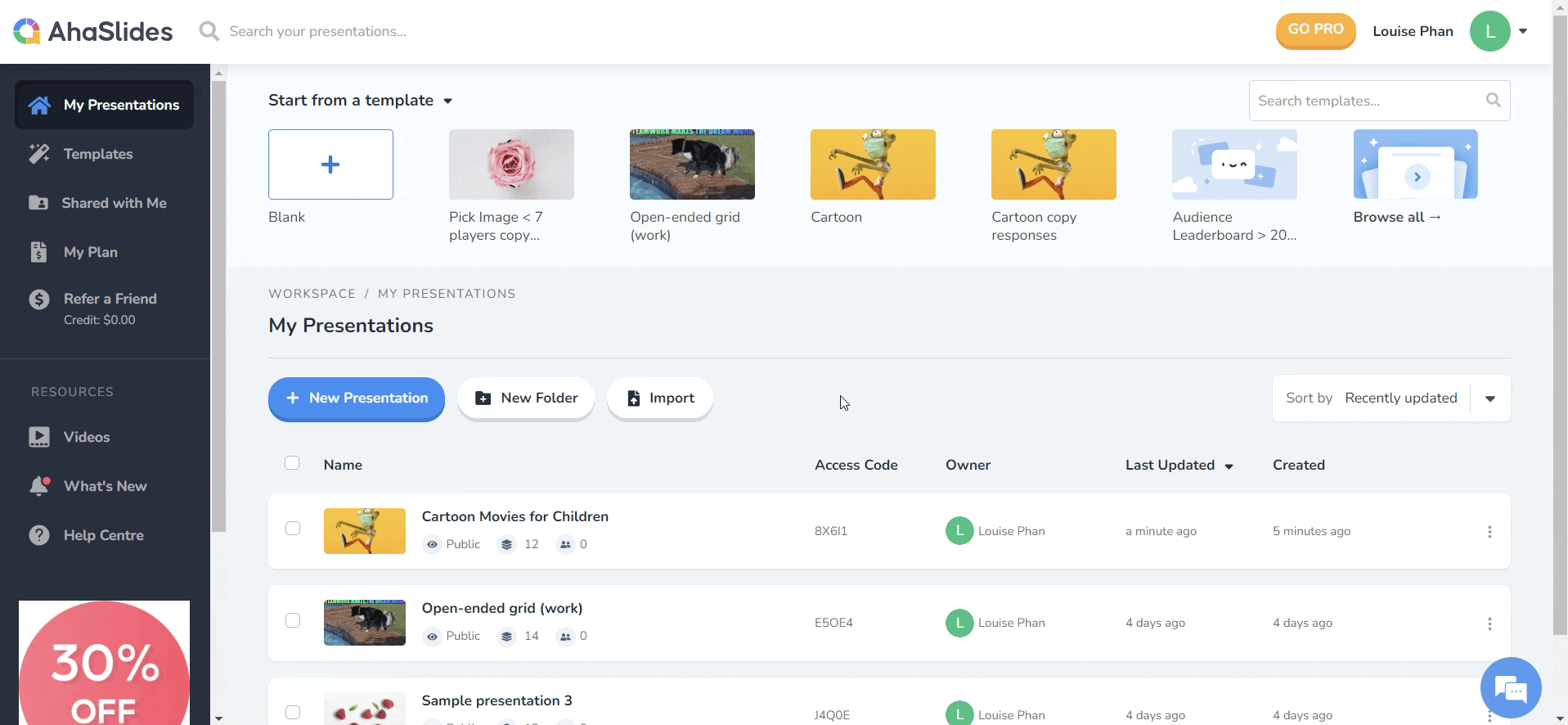Viewport: 1568px width, 725px height.
Task: Click the L profile avatar in header
Action: 1489,31
